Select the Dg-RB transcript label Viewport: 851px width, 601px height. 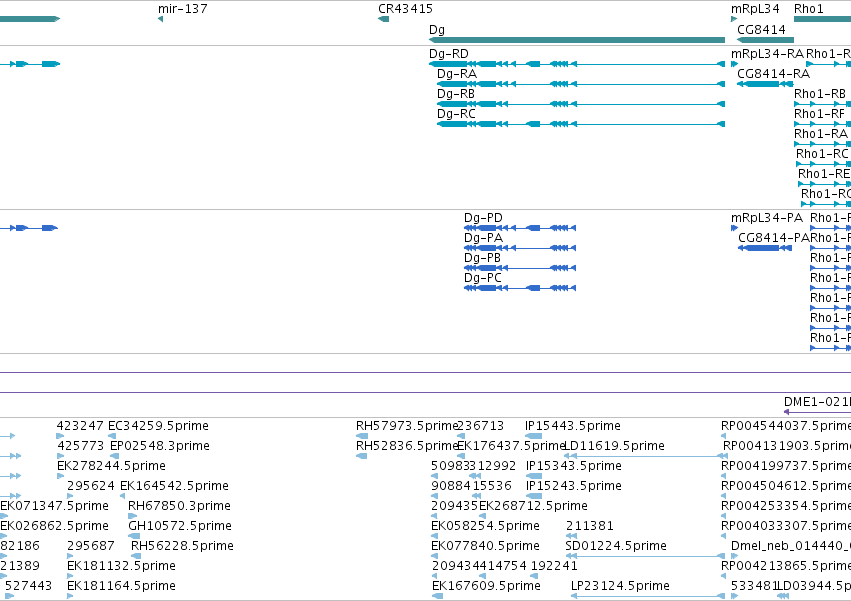coord(456,94)
